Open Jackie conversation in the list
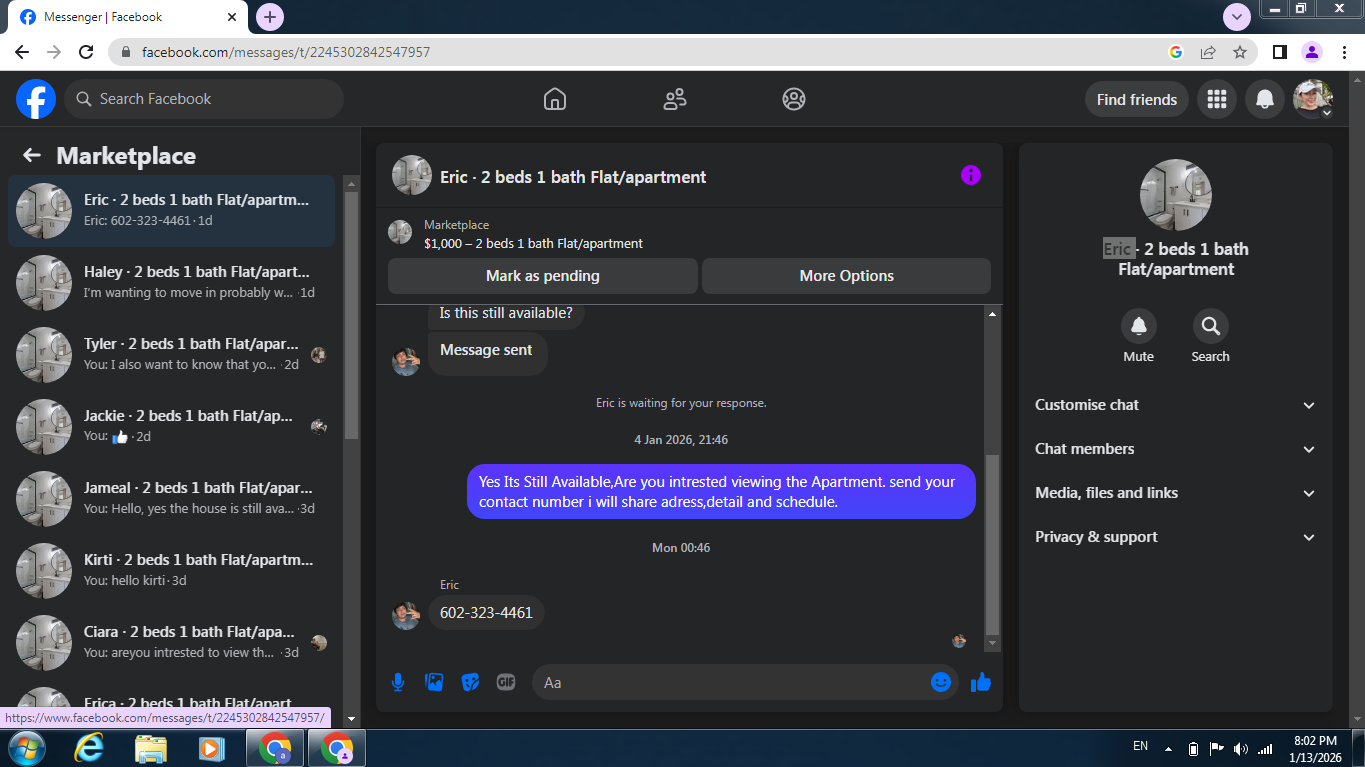Screen dimensions: 1365x767 tap(172, 426)
